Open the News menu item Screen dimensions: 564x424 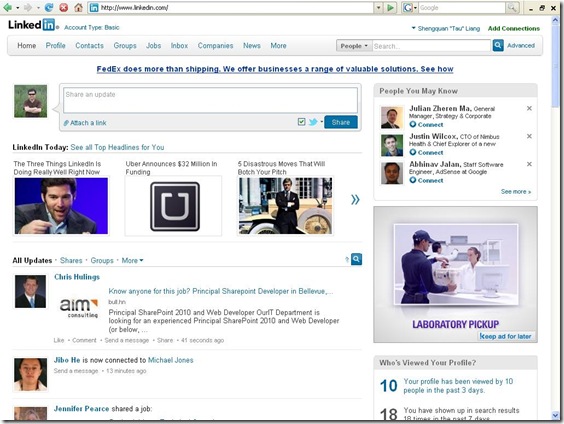point(252,46)
